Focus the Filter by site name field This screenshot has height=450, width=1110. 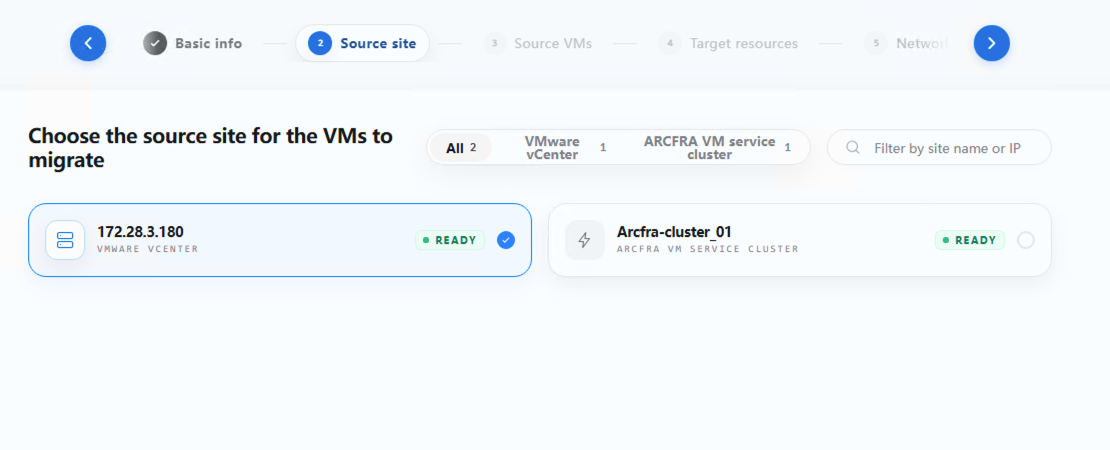[x=939, y=147]
